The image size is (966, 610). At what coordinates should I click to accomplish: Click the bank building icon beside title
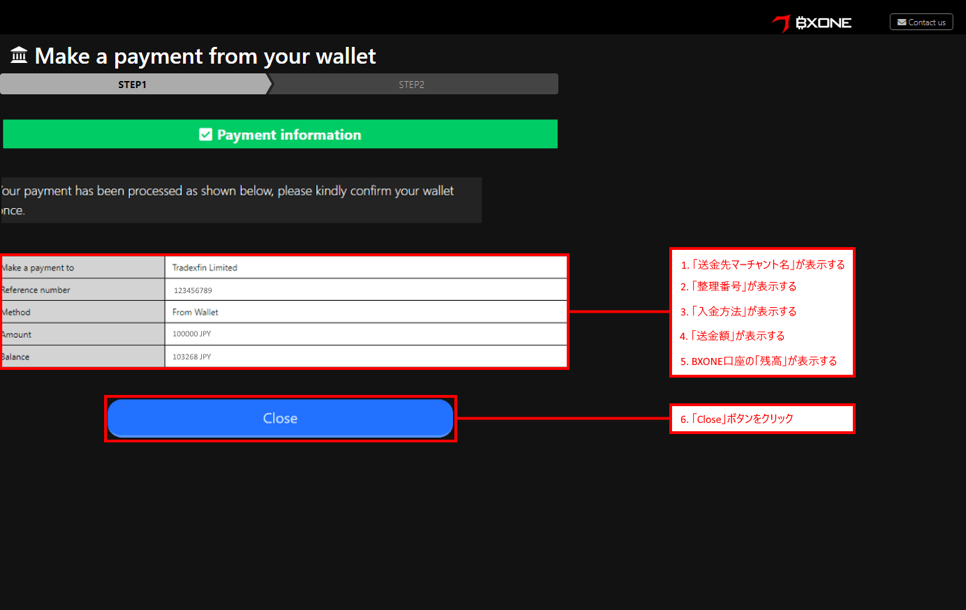pos(18,56)
